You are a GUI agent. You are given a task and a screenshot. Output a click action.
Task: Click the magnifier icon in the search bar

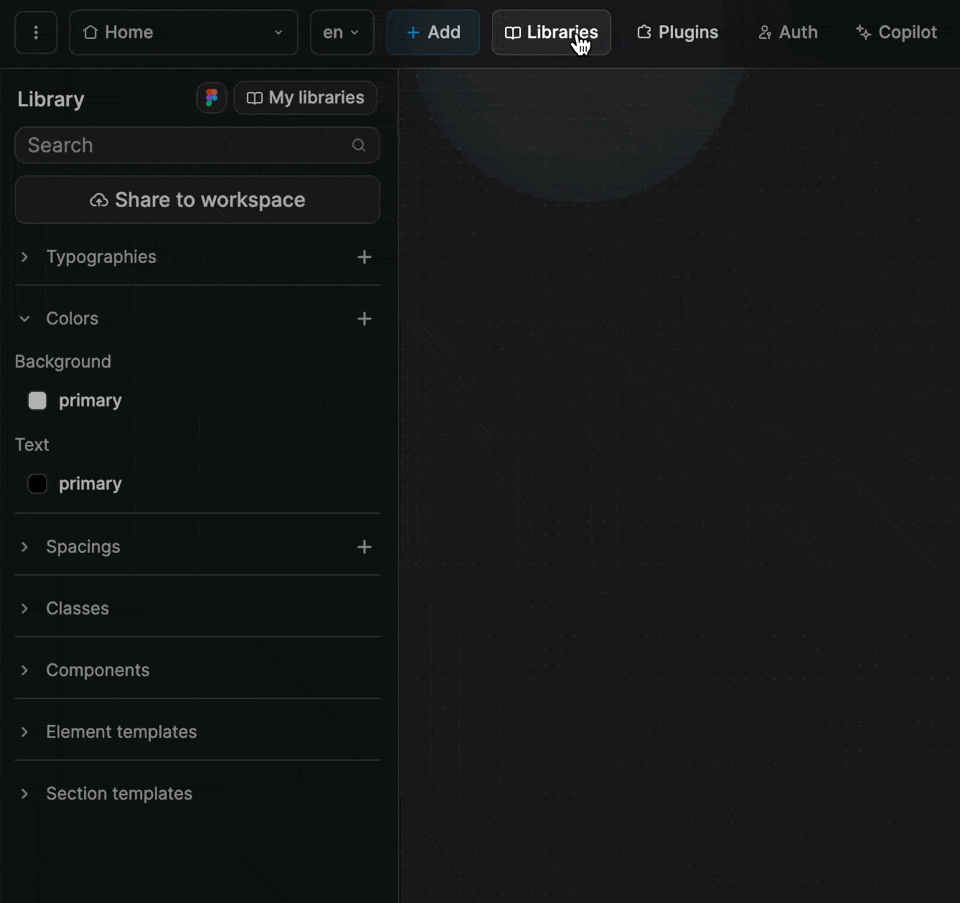[x=358, y=145]
